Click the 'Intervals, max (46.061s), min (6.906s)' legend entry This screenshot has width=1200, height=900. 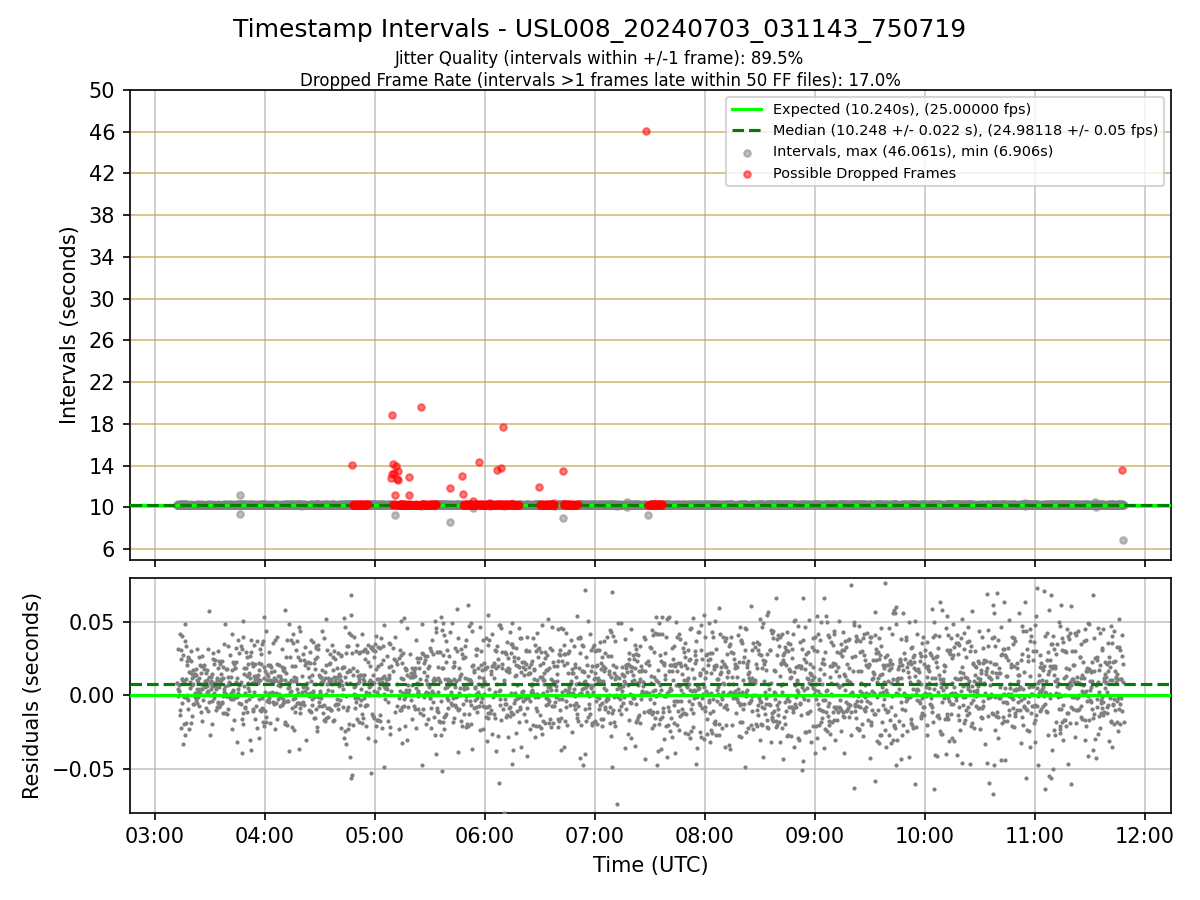pyautogui.click(x=912, y=151)
